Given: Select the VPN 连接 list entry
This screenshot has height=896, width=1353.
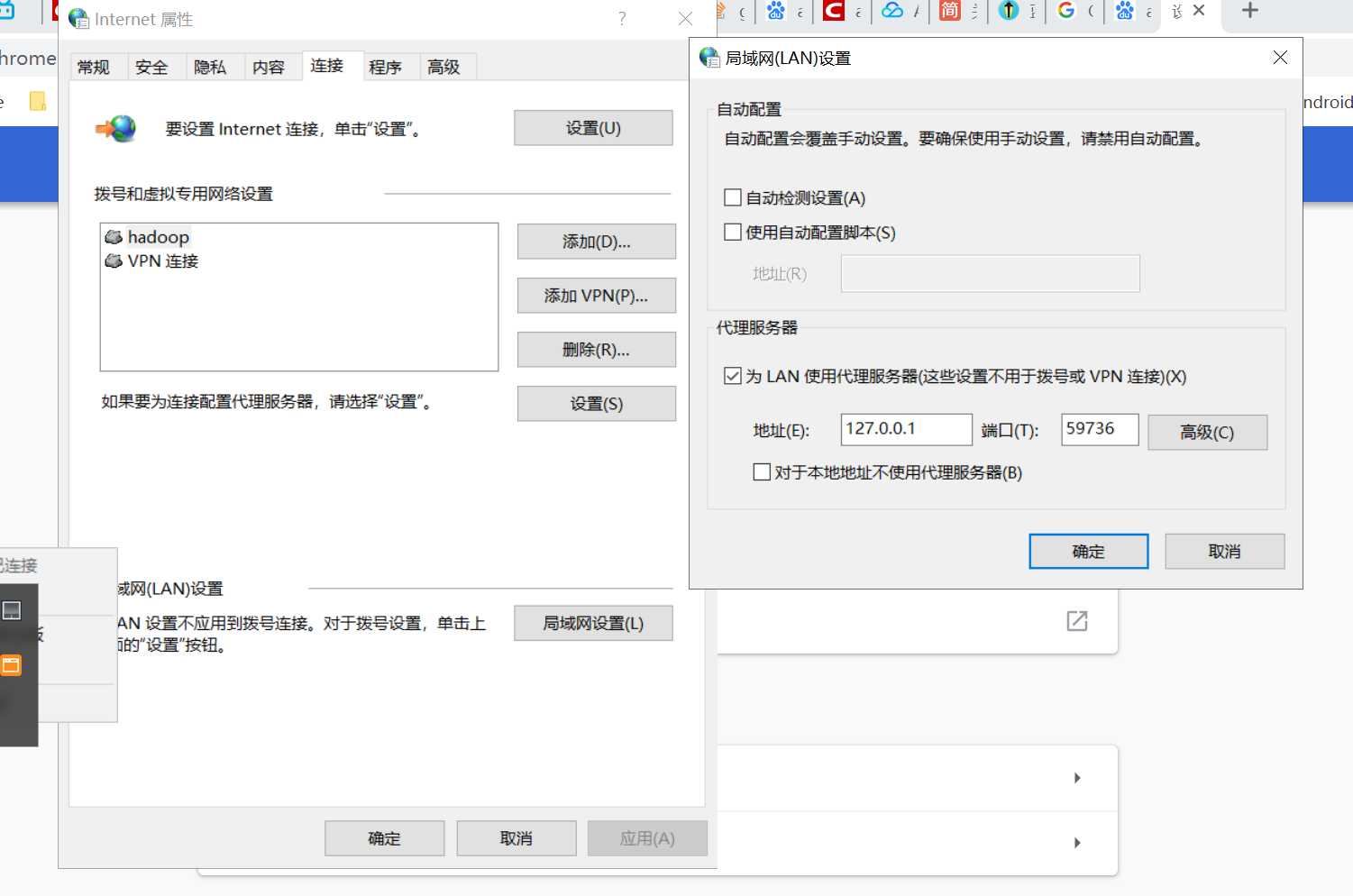Looking at the screenshot, I should (151, 261).
